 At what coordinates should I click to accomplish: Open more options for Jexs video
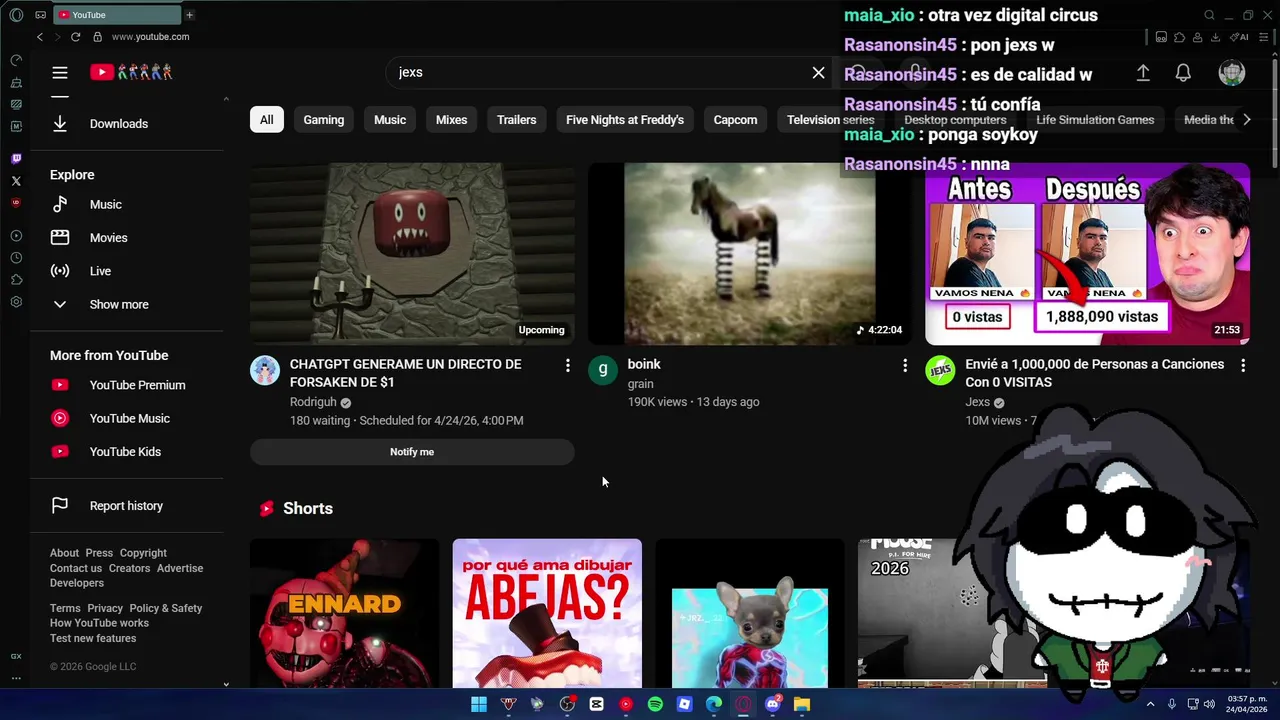(1243, 366)
